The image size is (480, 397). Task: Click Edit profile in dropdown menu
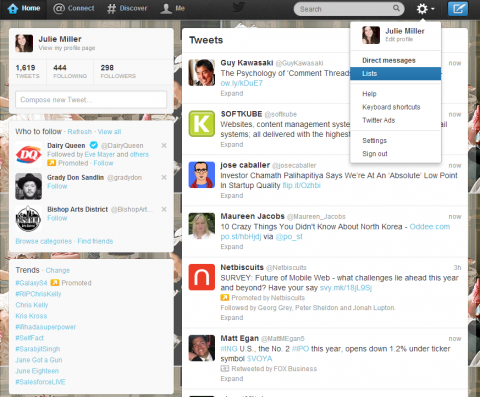pos(399,39)
